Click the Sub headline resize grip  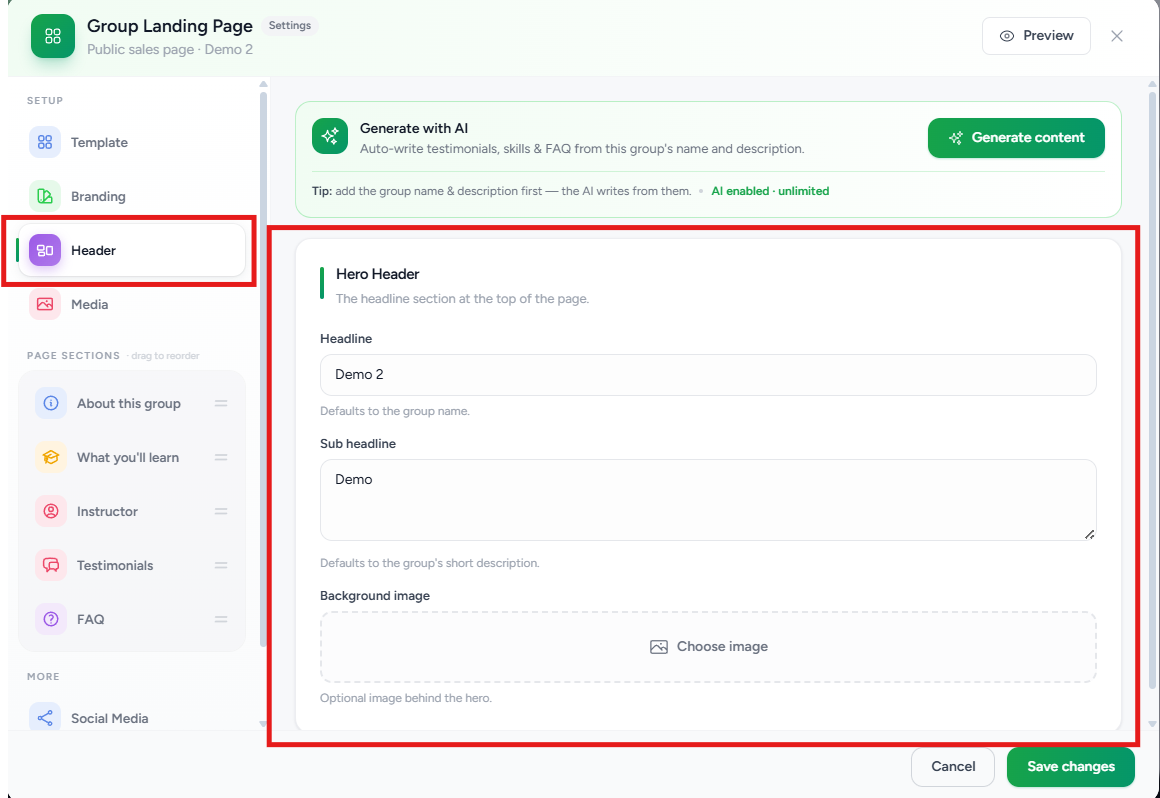(1089, 534)
